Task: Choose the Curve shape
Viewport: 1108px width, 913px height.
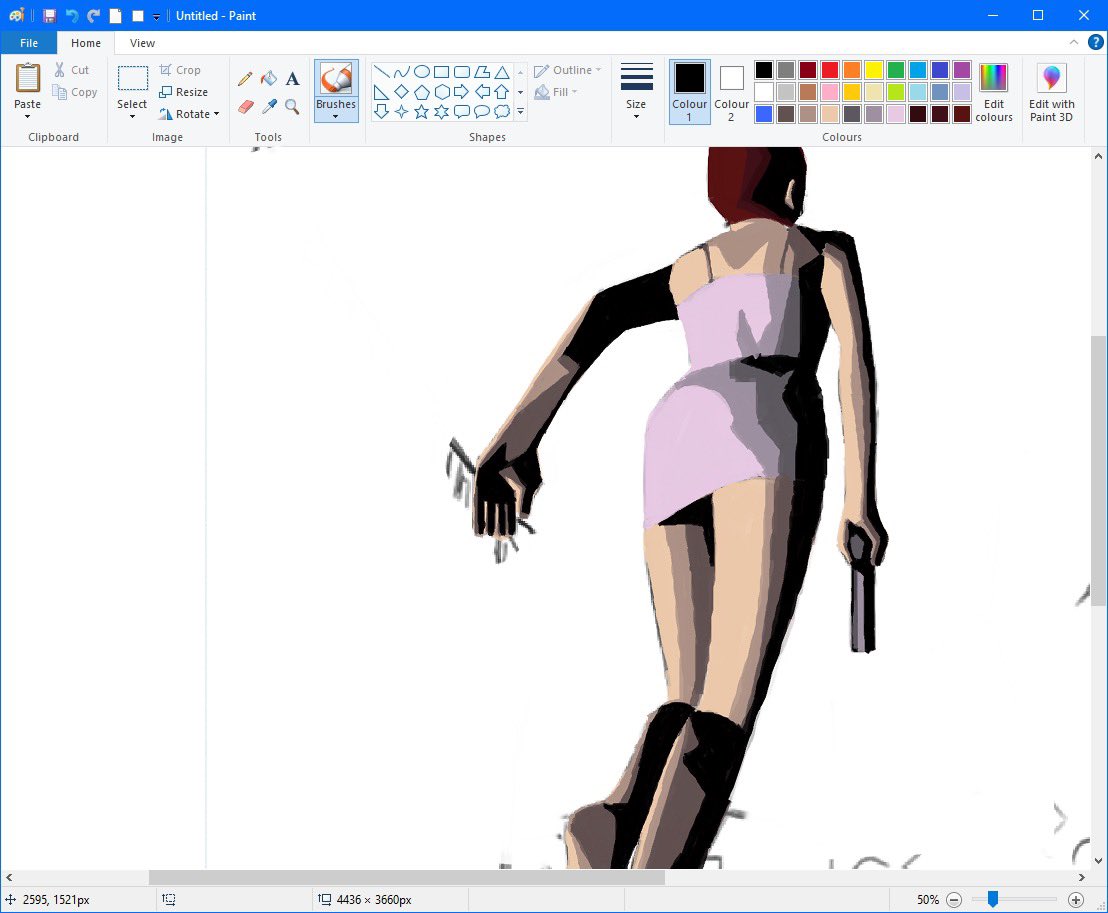Action: pyautogui.click(x=401, y=72)
